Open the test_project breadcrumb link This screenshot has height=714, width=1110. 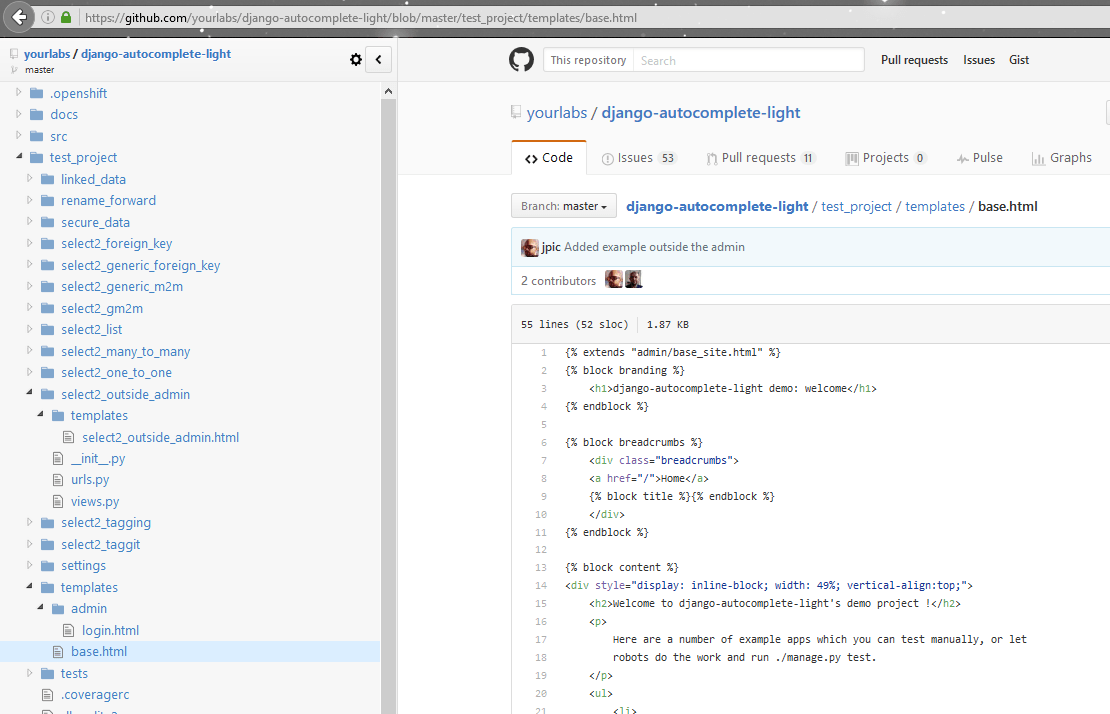click(x=857, y=206)
